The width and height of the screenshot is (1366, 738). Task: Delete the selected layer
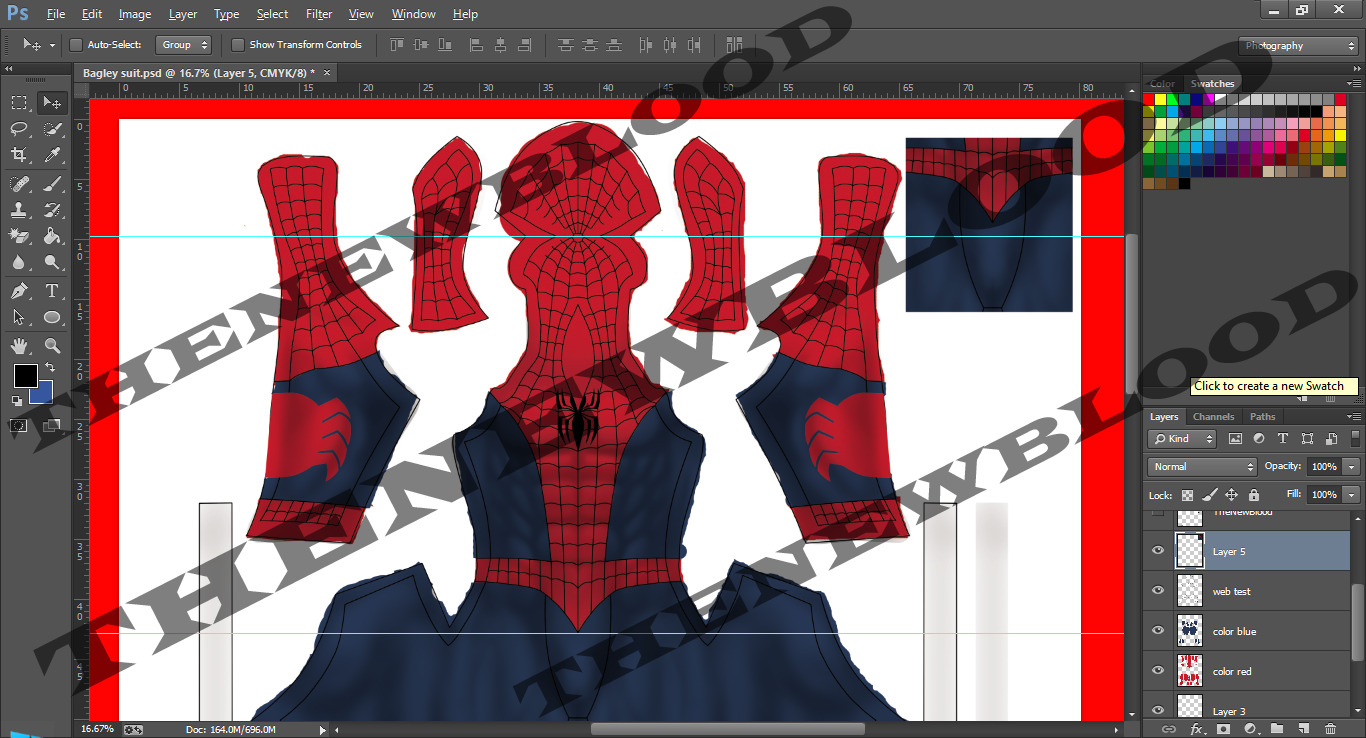[1332, 729]
